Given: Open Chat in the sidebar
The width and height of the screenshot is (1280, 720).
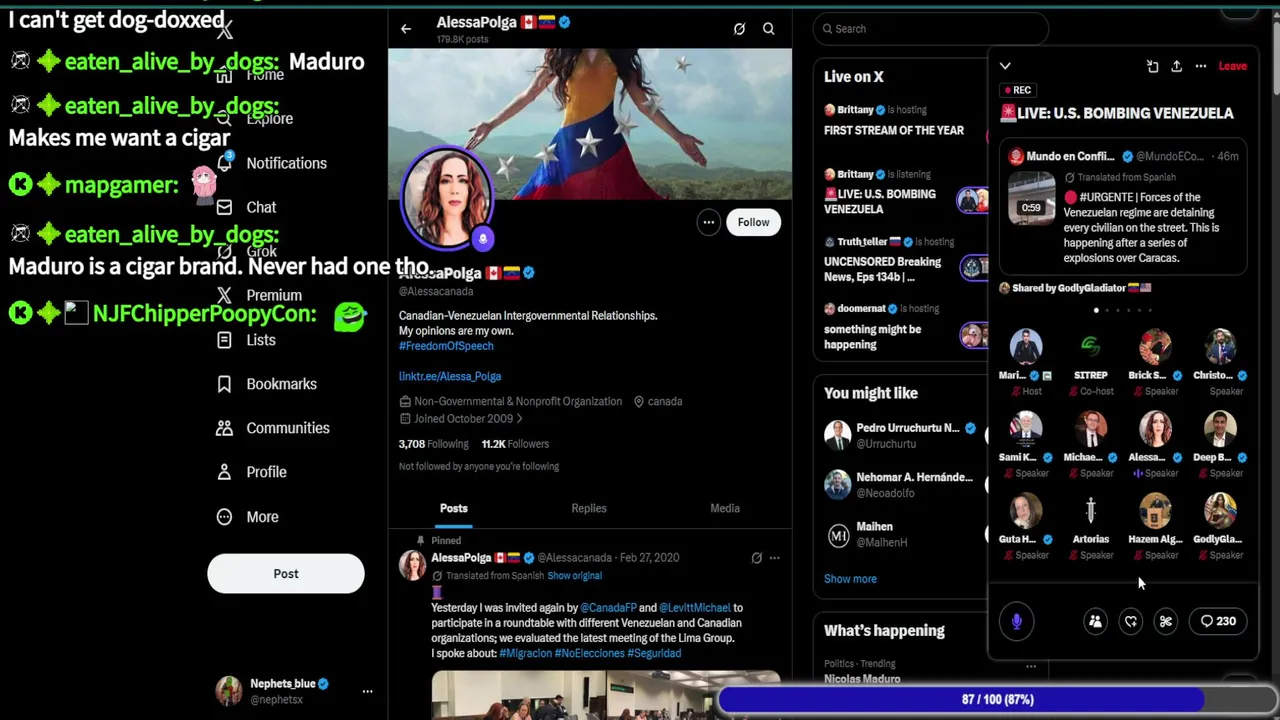Looking at the screenshot, I should click(247, 207).
